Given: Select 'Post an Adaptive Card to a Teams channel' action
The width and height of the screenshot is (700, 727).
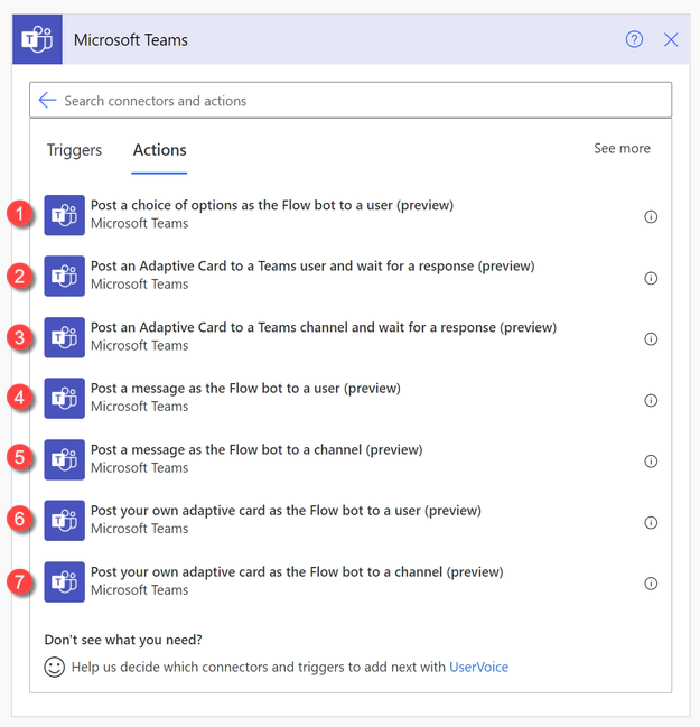Looking at the screenshot, I should (323, 327).
